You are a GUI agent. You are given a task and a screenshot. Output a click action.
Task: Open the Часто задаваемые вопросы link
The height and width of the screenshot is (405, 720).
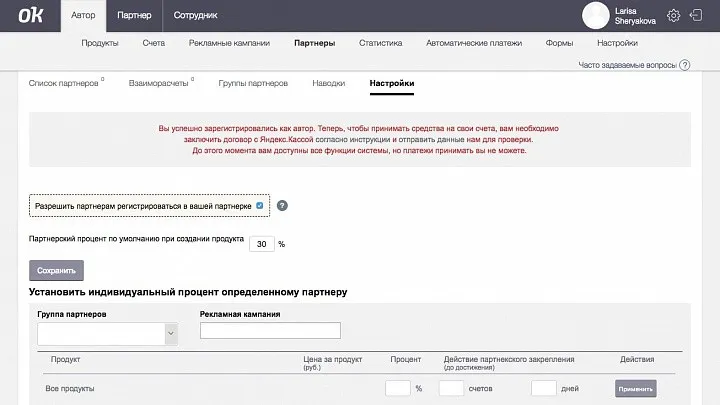coord(627,65)
